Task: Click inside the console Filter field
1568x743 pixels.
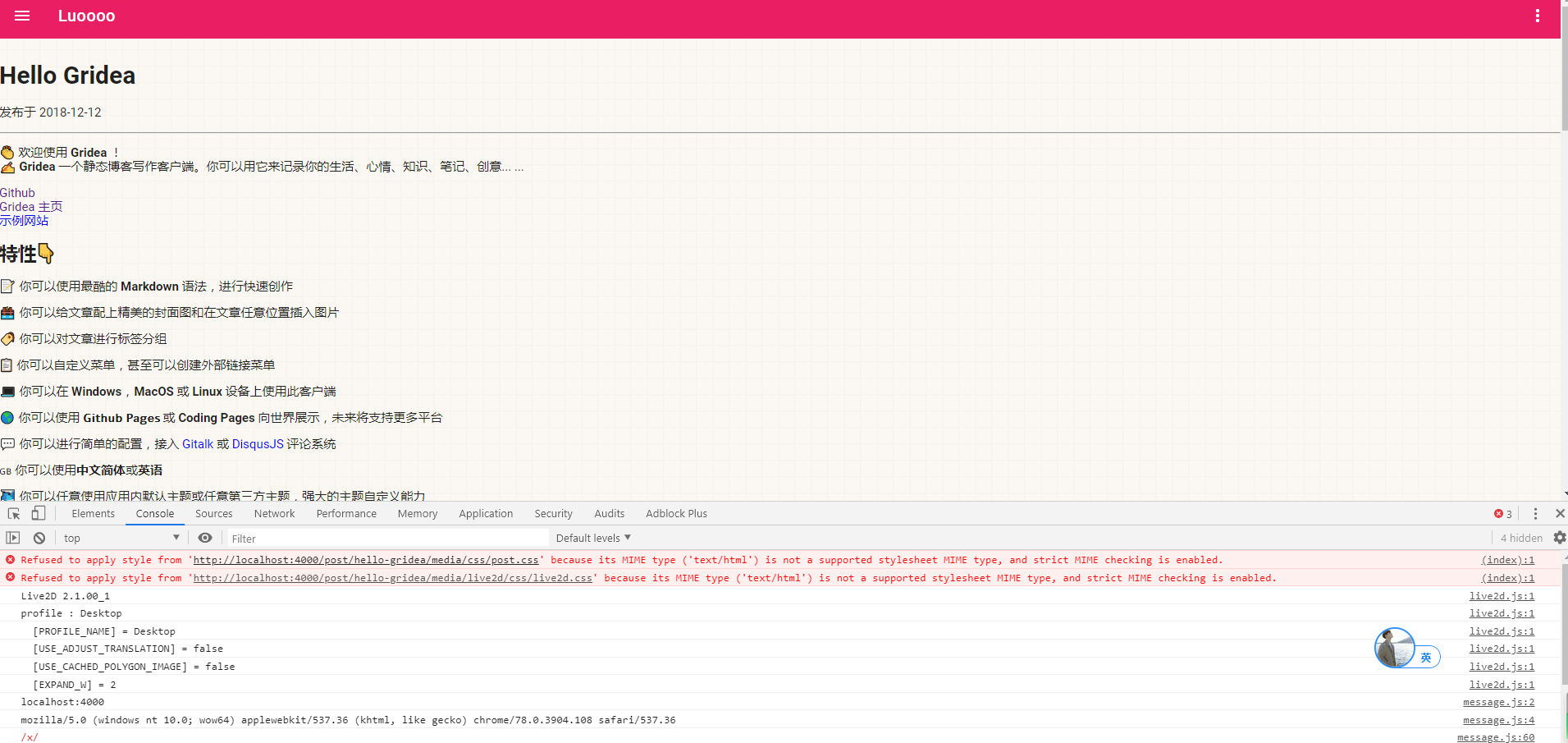Action: [369, 538]
